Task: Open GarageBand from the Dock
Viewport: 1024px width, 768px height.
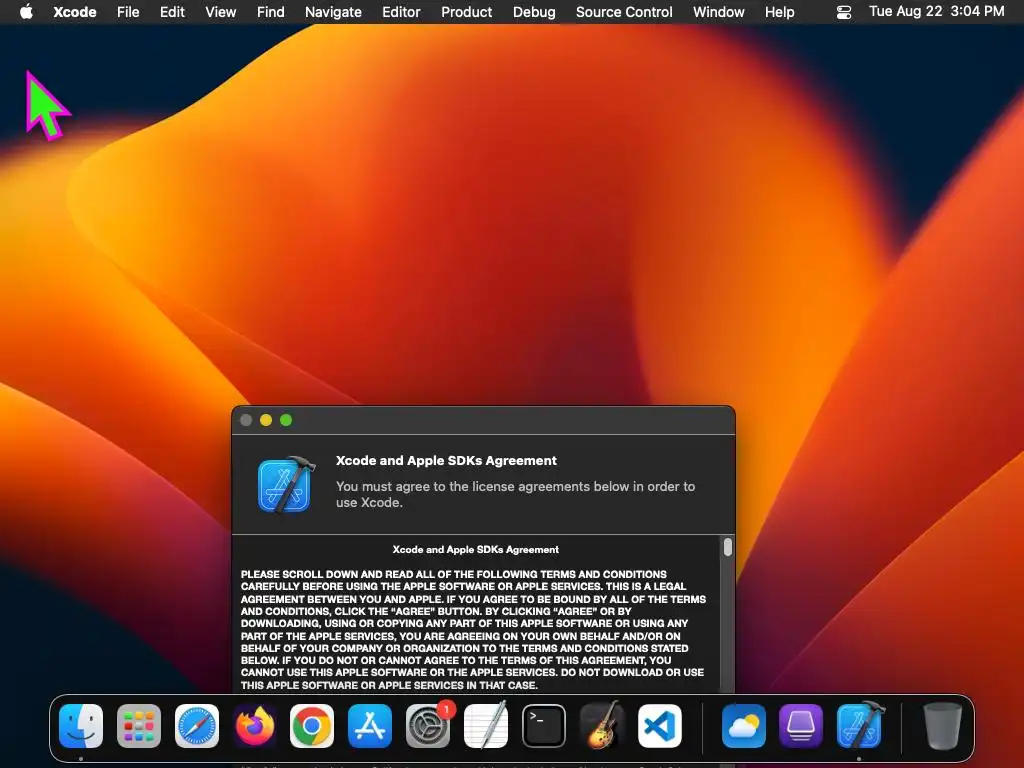Action: pyautogui.click(x=601, y=726)
